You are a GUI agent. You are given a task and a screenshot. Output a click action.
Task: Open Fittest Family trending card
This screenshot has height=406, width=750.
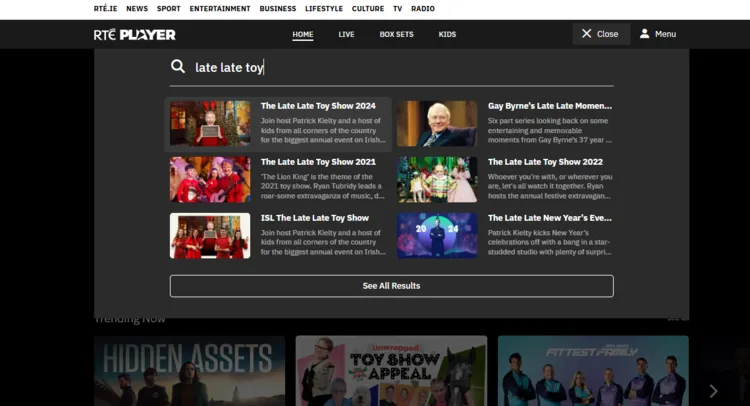(593, 371)
